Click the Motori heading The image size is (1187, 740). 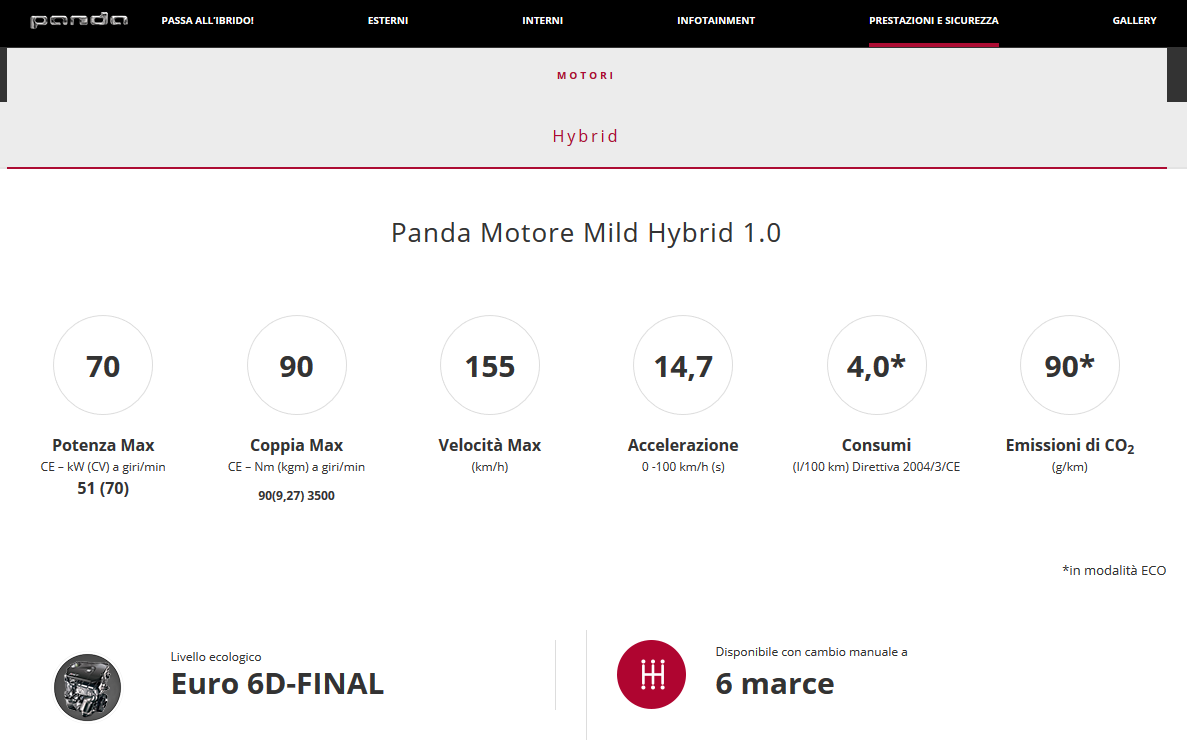(x=585, y=76)
